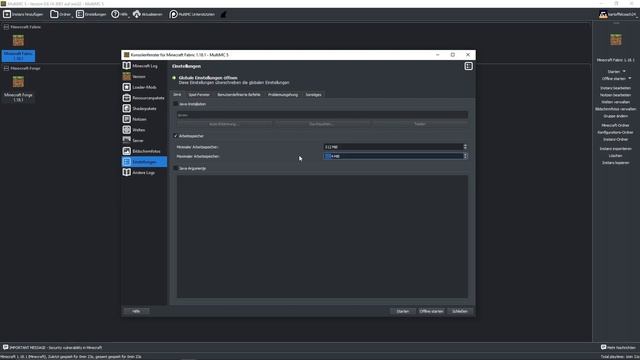Click the IMPORTANT MESSAGE news icon
The image size is (640, 360).
click(5, 347)
